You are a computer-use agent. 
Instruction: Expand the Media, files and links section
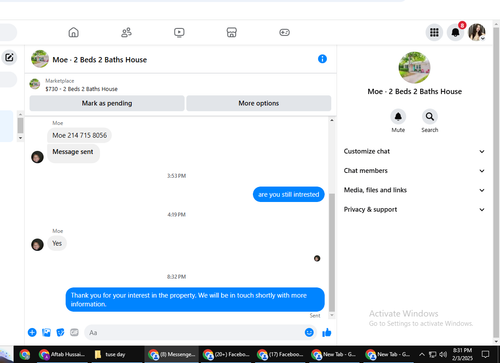(414, 190)
